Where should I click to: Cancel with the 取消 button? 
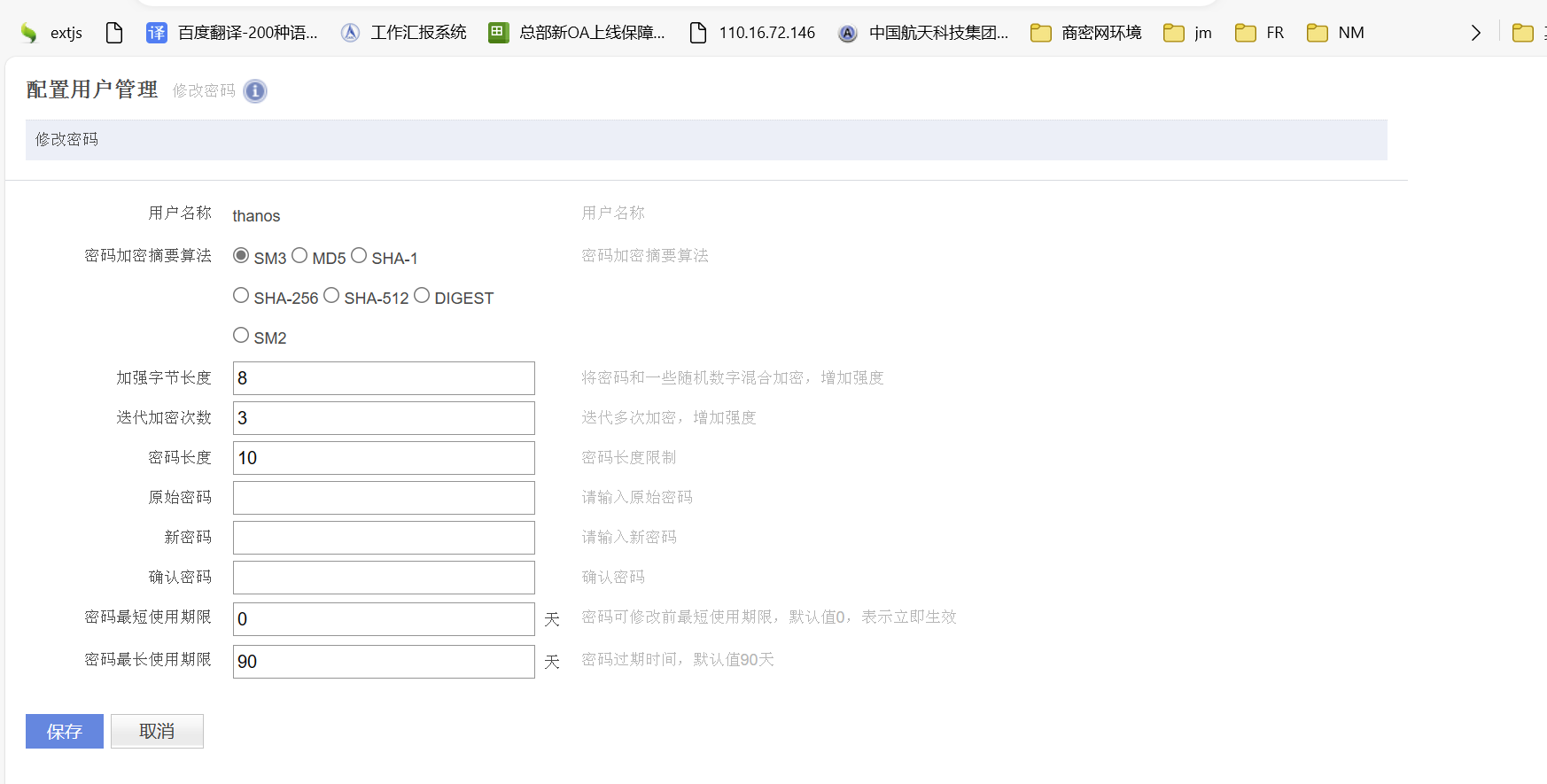(x=157, y=732)
